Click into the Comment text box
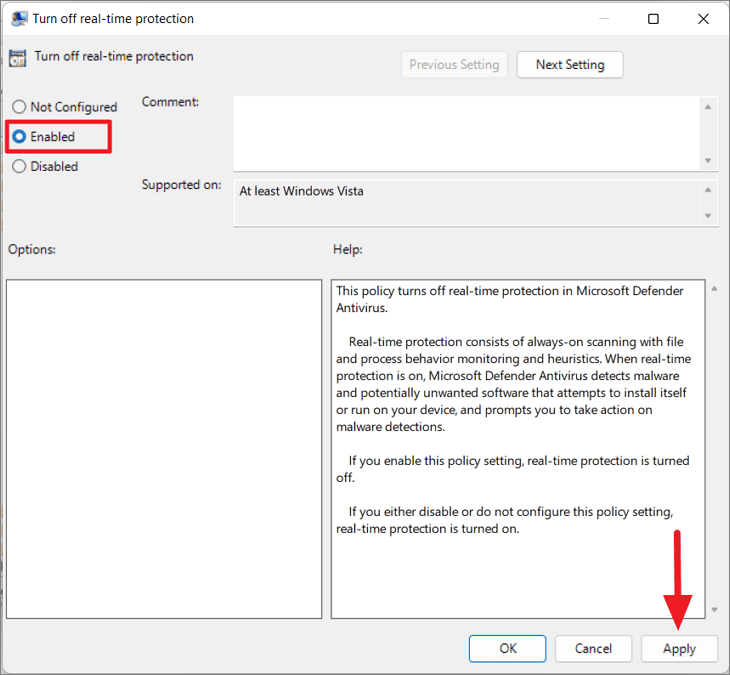 click(467, 134)
